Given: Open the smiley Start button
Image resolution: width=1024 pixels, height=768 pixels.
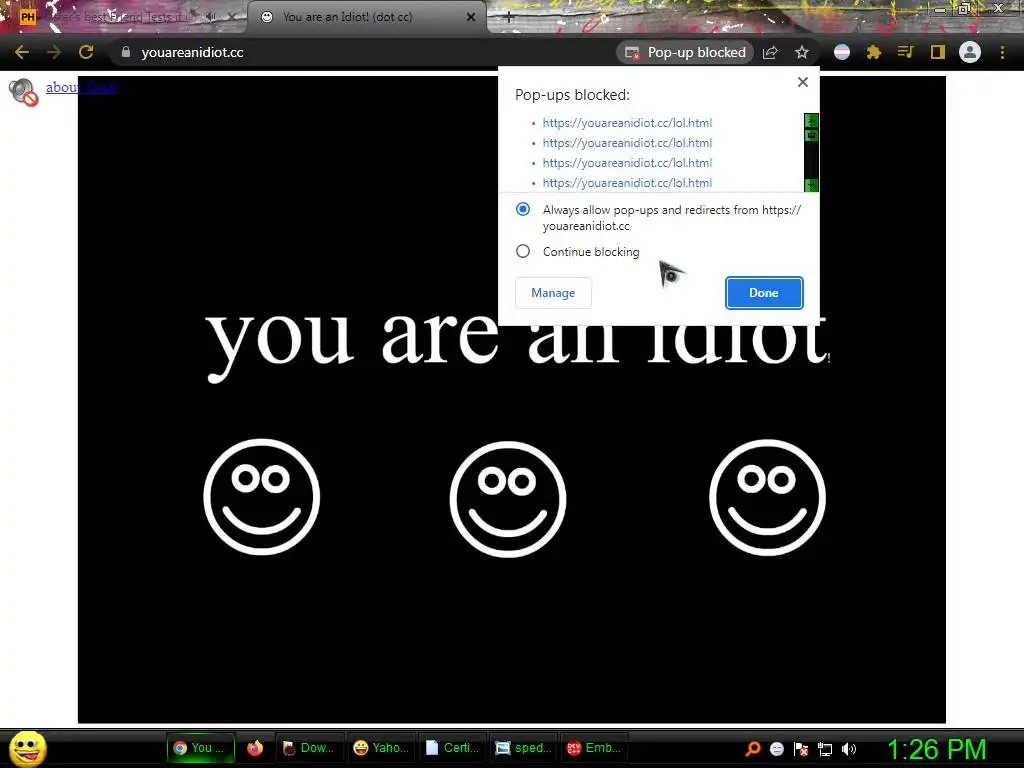Looking at the screenshot, I should pyautogui.click(x=27, y=749).
